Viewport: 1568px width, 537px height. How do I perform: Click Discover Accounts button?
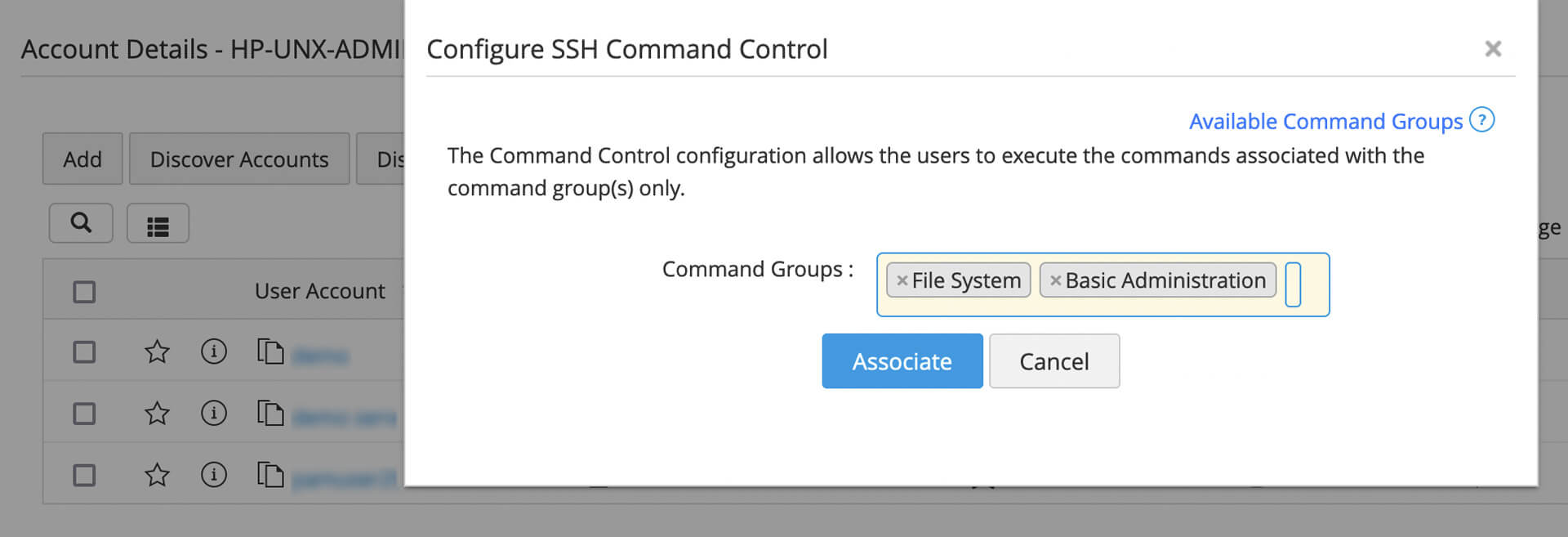coord(238,159)
